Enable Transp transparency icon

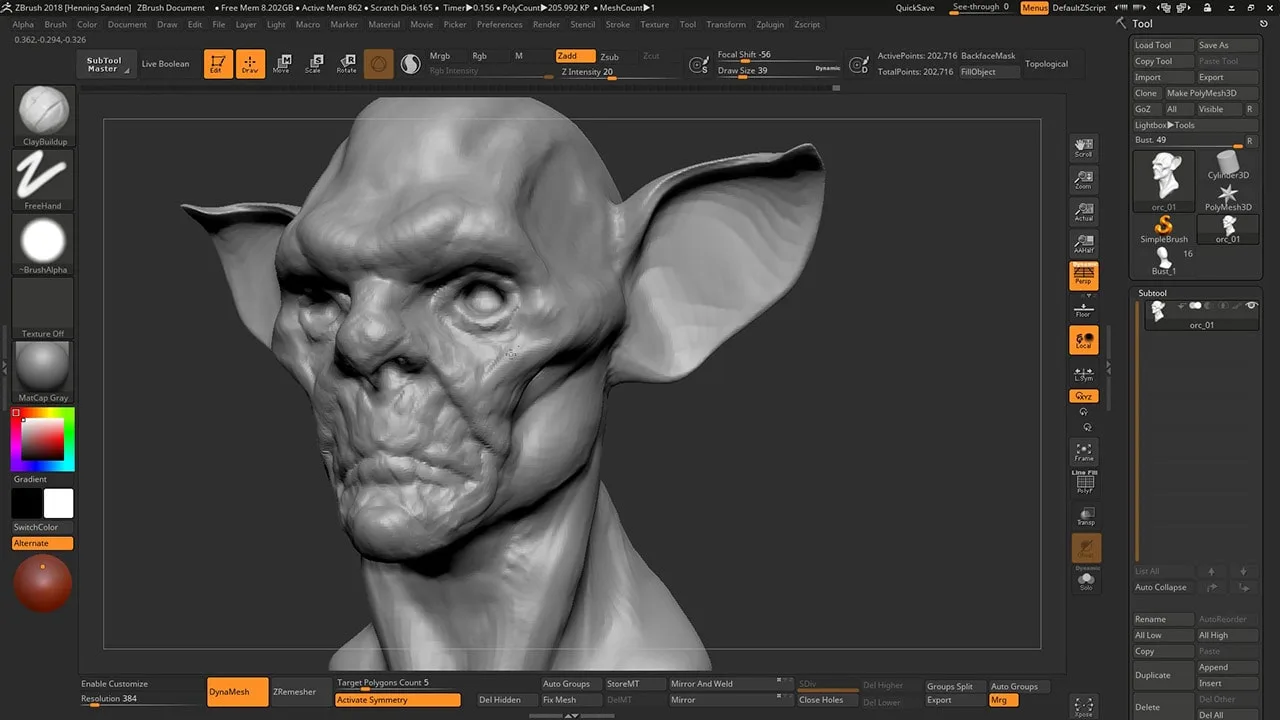tap(1085, 516)
